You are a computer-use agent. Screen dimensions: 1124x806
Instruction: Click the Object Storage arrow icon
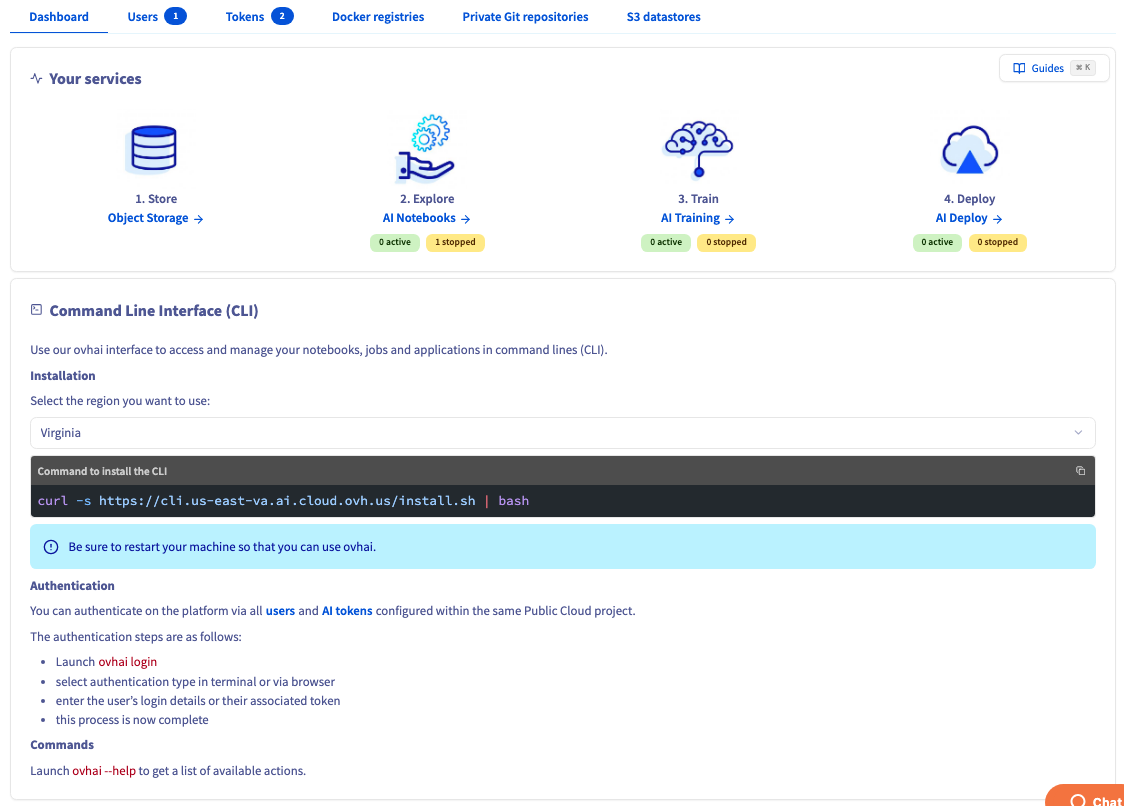(199, 219)
